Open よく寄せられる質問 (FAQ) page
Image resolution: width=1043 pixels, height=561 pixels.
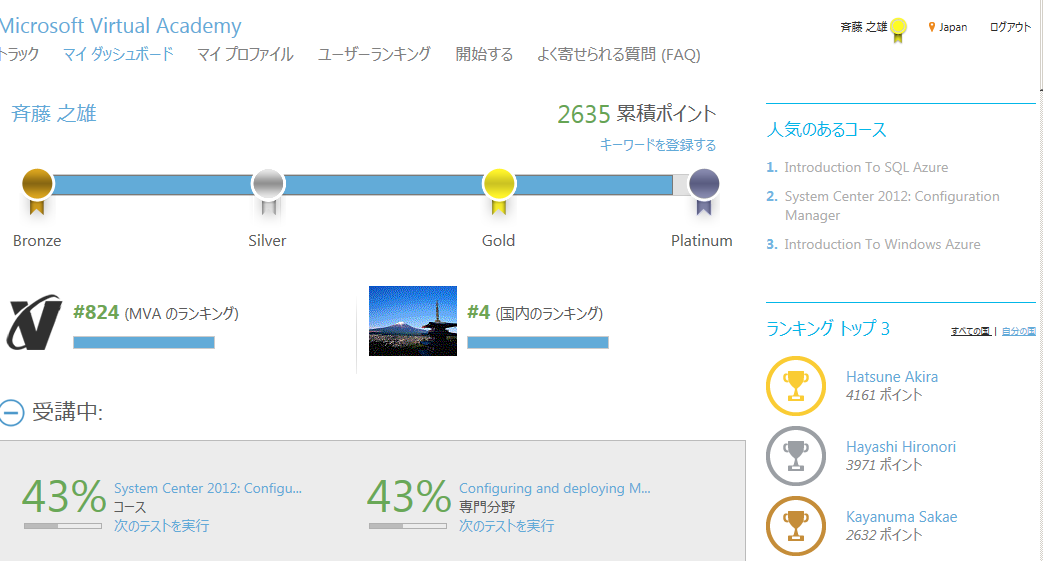point(618,54)
